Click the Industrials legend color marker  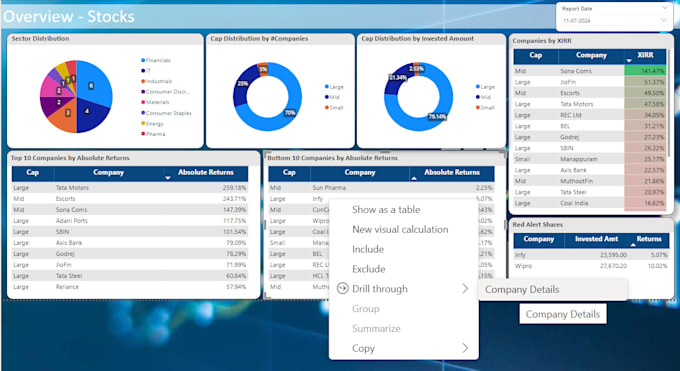point(143,81)
